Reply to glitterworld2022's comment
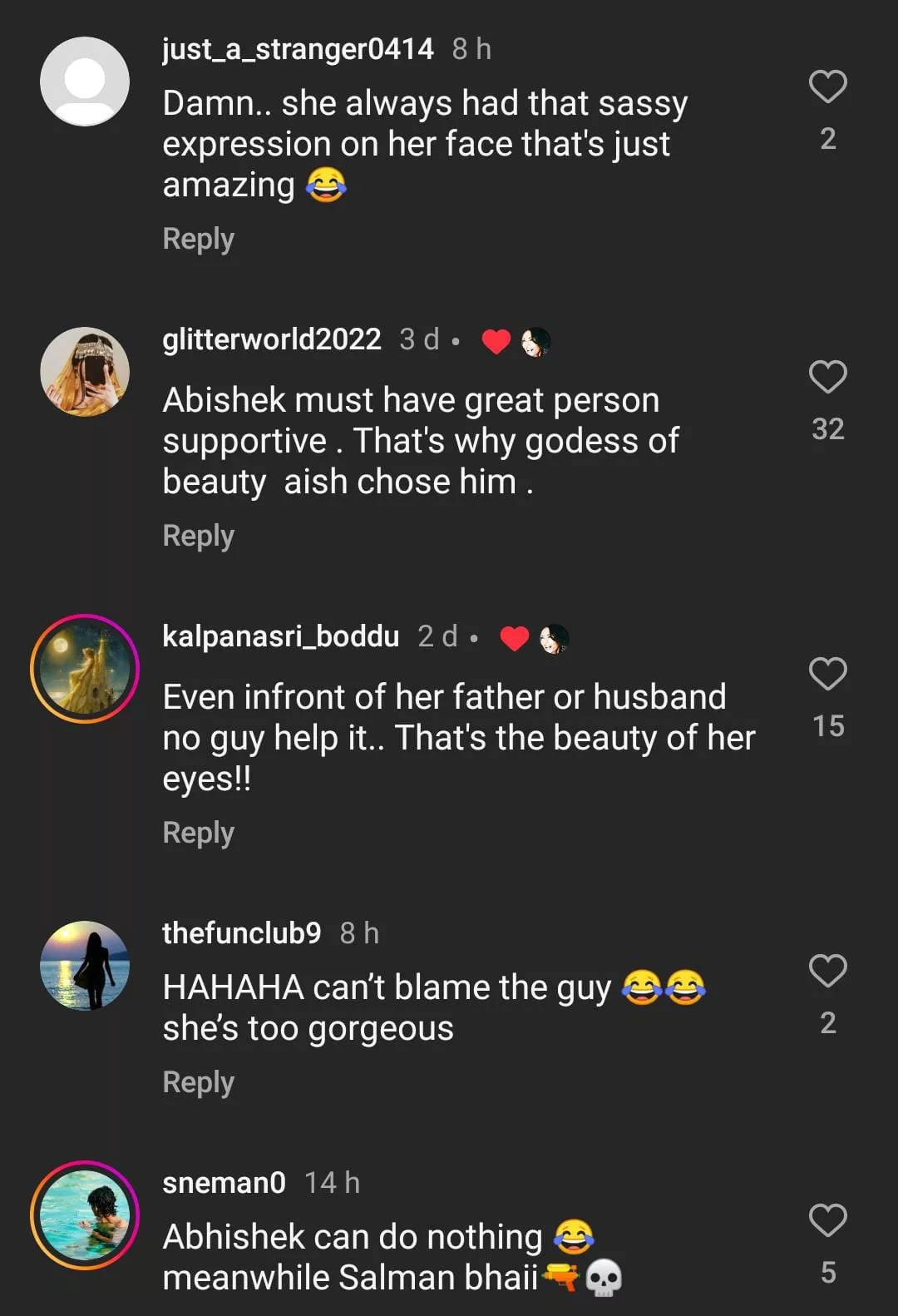The height and width of the screenshot is (1316, 898). 198,536
